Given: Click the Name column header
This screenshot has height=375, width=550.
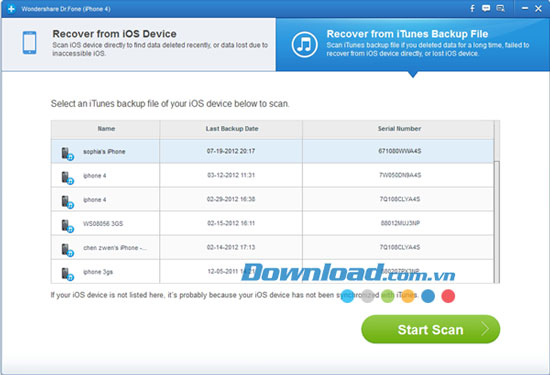Looking at the screenshot, I should (x=106, y=129).
